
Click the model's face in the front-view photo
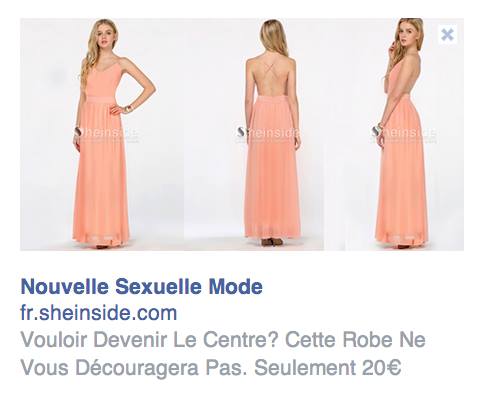[103, 38]
